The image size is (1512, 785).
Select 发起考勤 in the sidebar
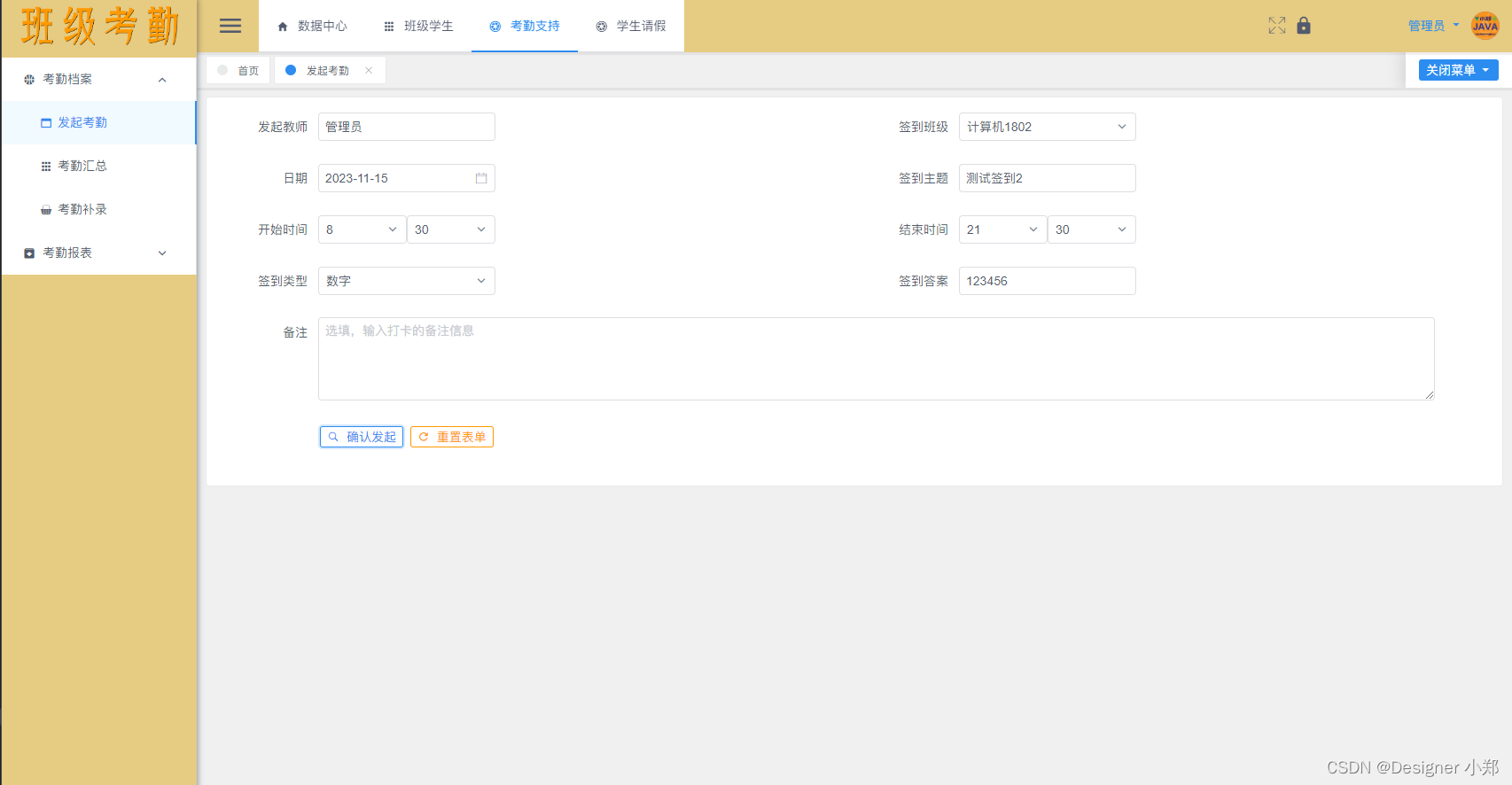pyautogui.click(x=98, y=122)
